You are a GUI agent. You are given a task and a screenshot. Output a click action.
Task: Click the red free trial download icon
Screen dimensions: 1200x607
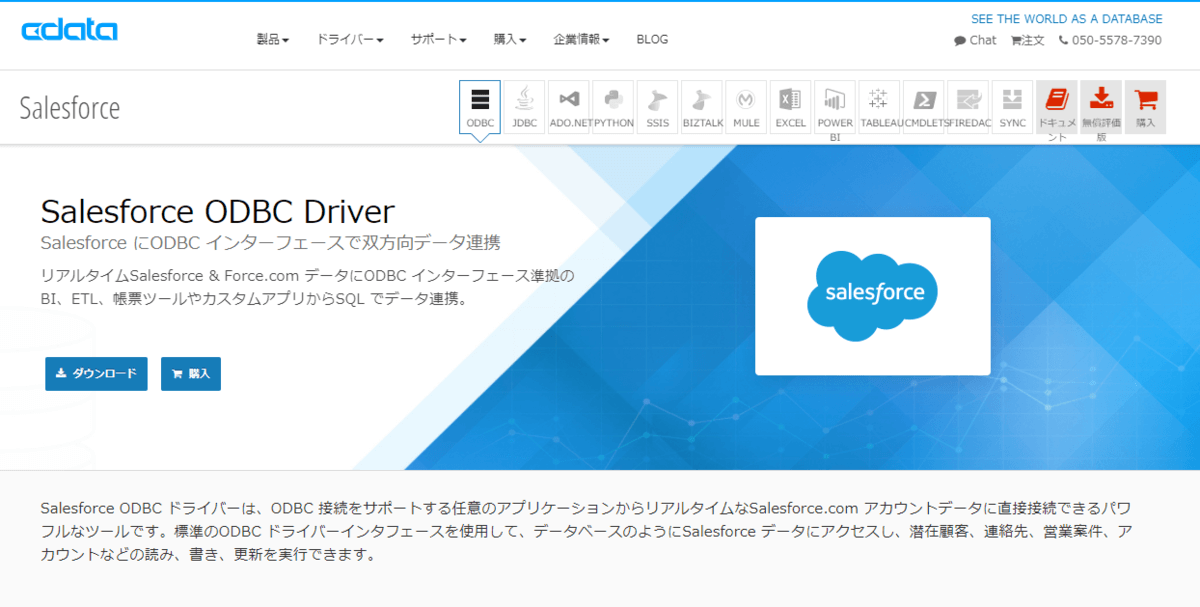(x=1101, y=107)
